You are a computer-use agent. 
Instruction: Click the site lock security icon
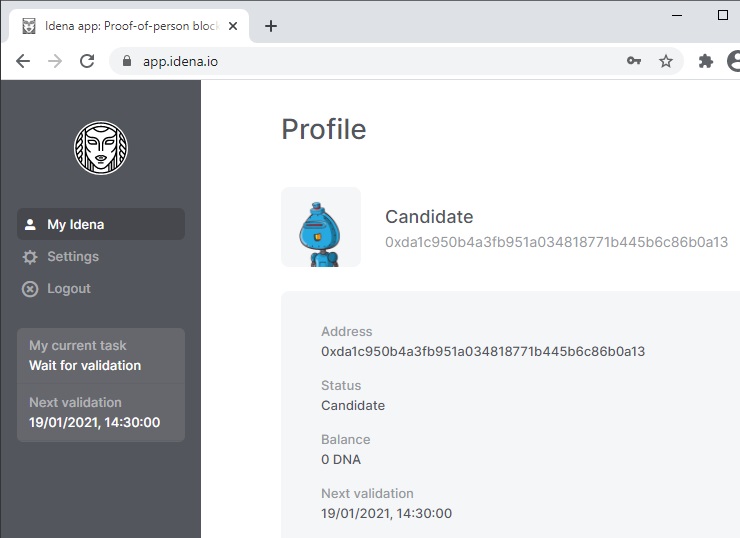coord(126,61)
